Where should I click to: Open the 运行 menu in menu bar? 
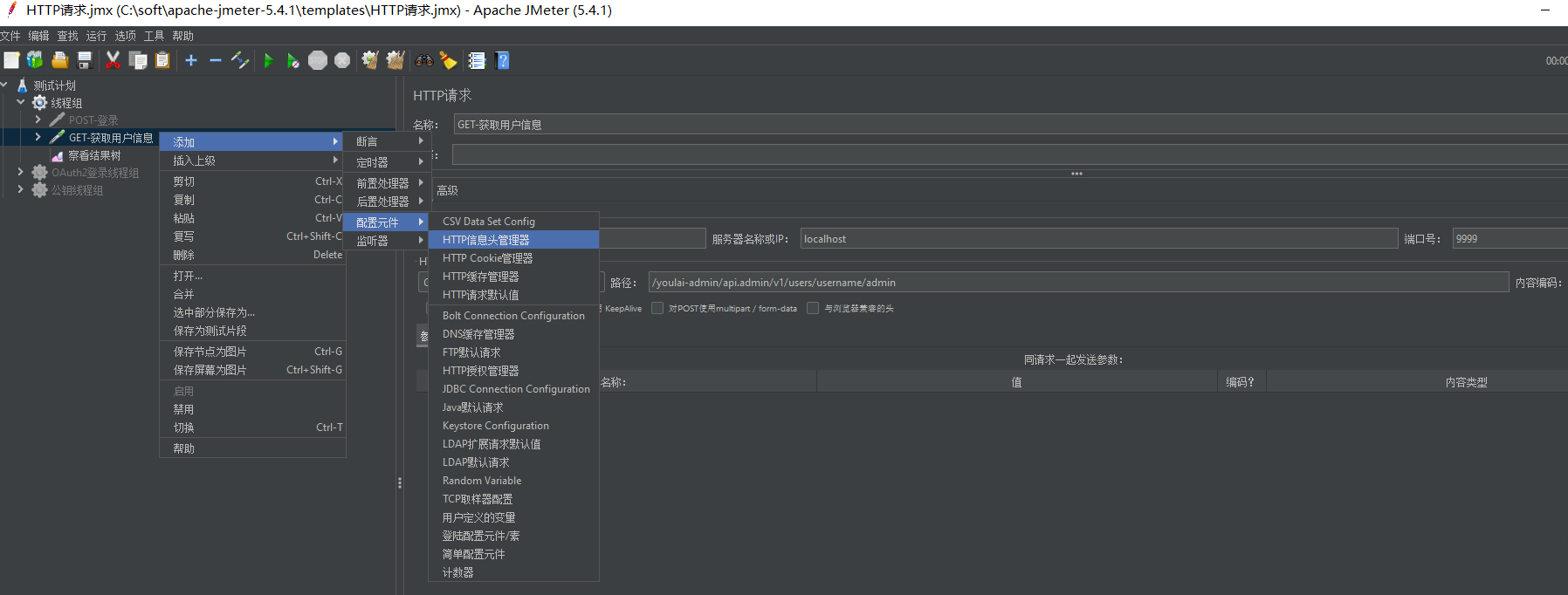click(x=96, y=36)
